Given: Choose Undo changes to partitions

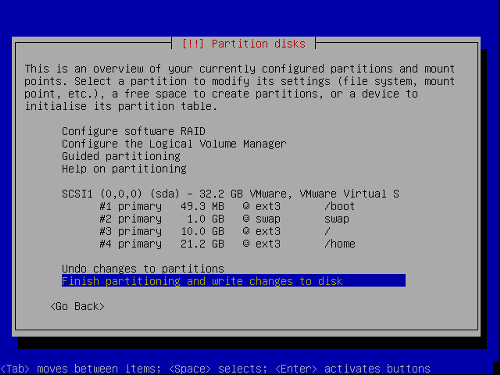Looking at the screenshot, I should click(143, 269).
